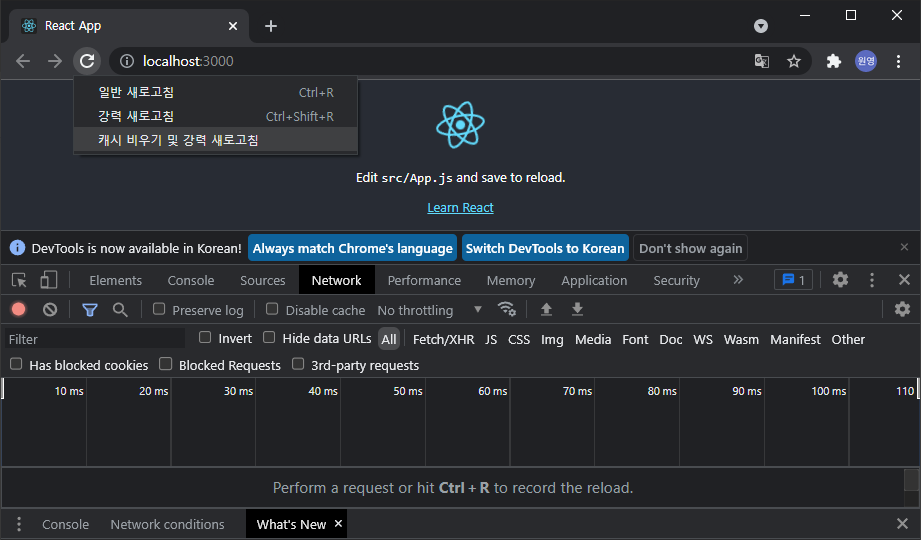This screenshot has width=921, height=540.
Task: Open the drawer three-dot menu
Action: point(19,524)
